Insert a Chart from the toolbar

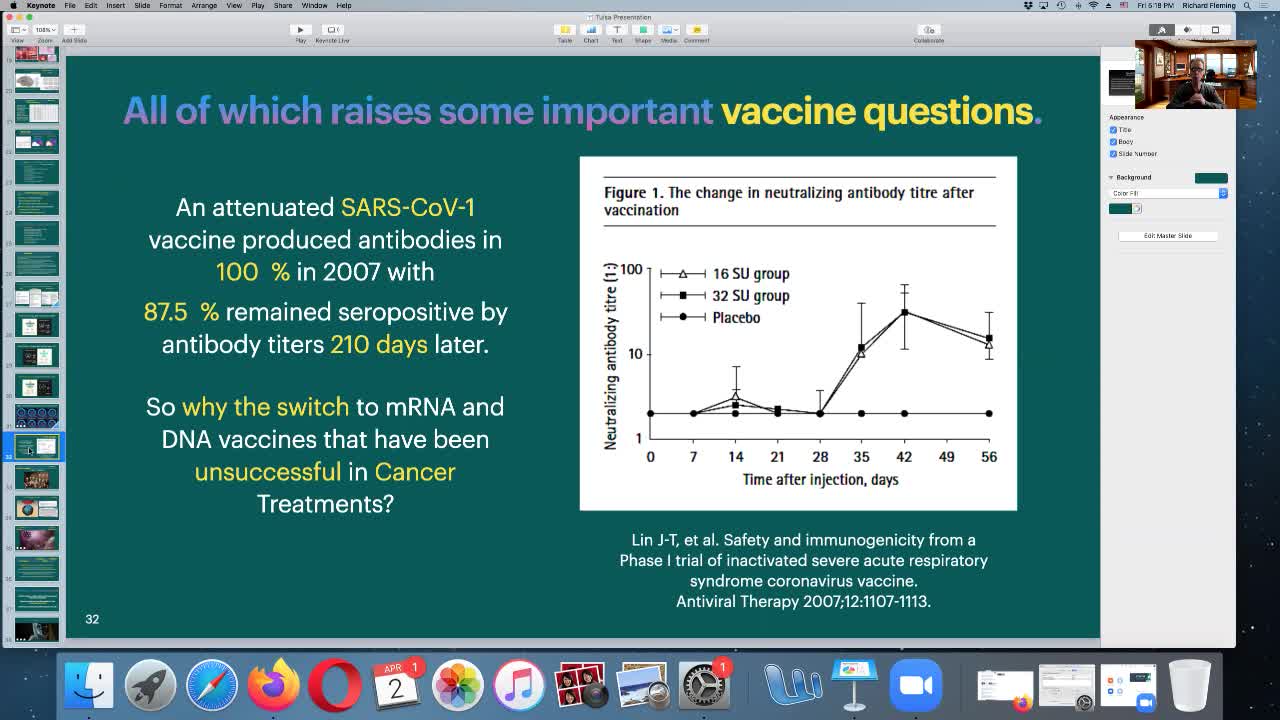(x=591, y=30)
